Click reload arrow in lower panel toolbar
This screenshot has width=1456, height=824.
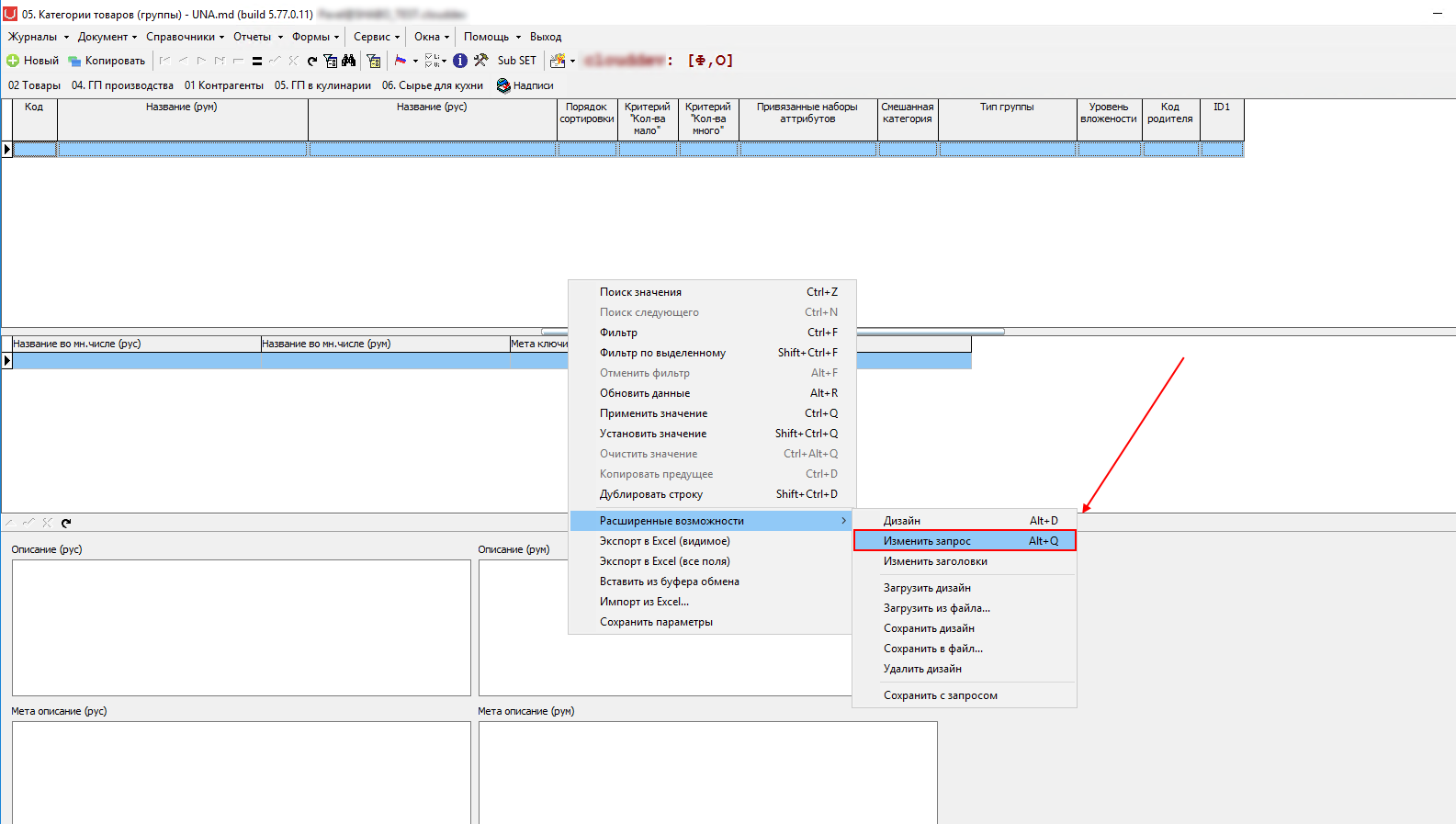66,523
